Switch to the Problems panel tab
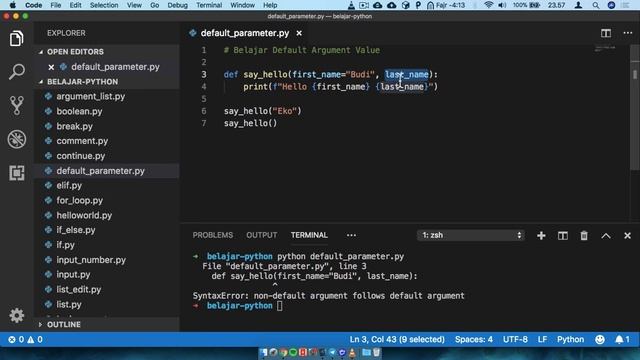Image resolution: width=640 pixels, height=360 pixels. (x=213, y=235)
